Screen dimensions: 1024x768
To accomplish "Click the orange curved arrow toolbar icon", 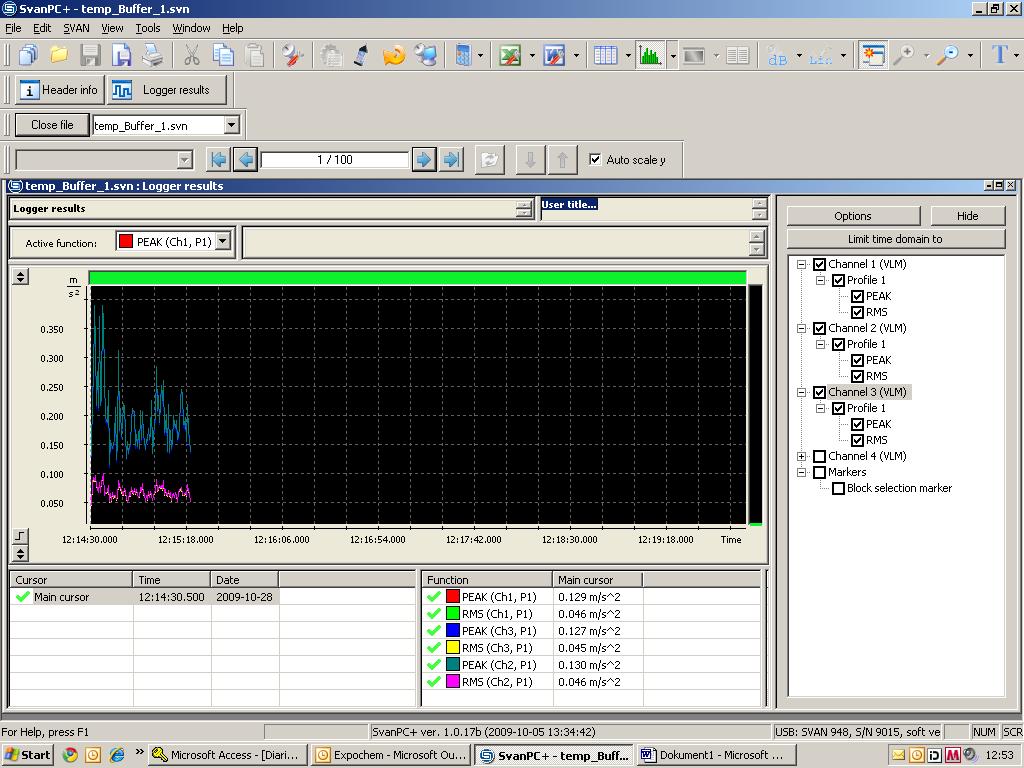I will [394, 56].
